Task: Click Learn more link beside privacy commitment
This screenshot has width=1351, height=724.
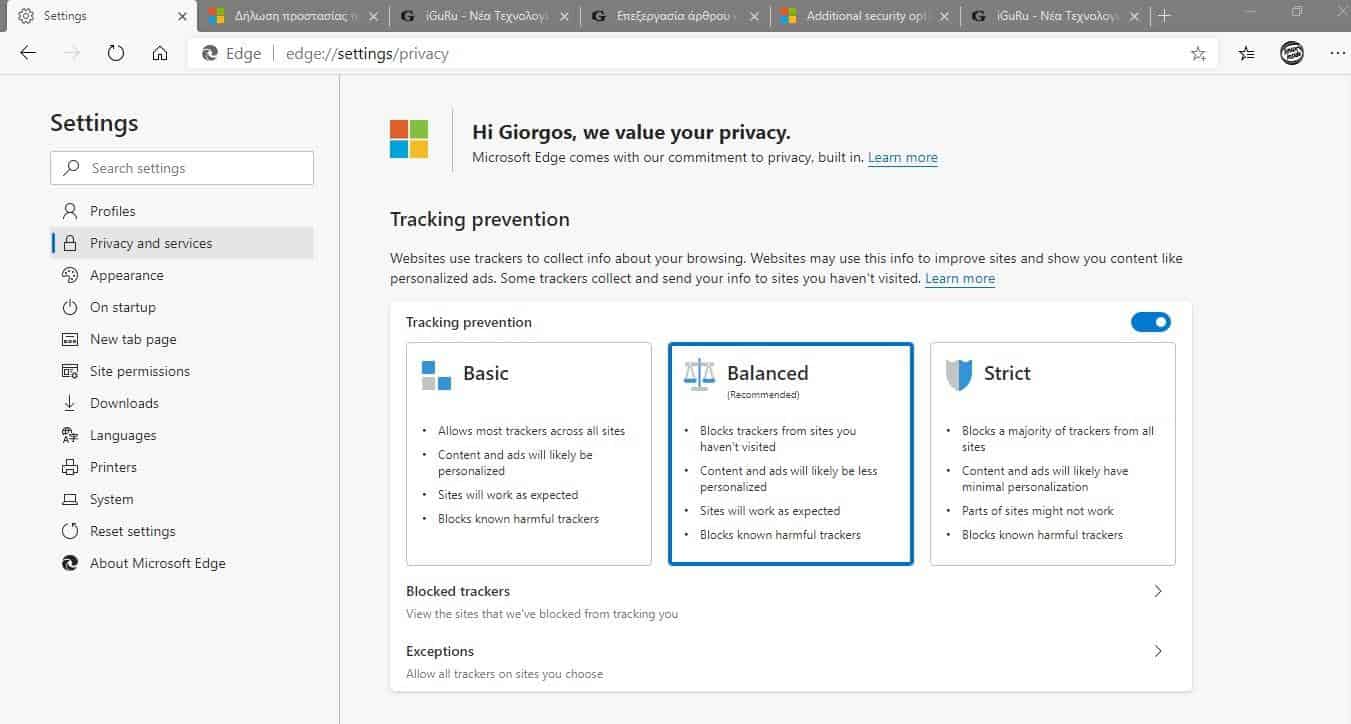Action: click(903, 157)
